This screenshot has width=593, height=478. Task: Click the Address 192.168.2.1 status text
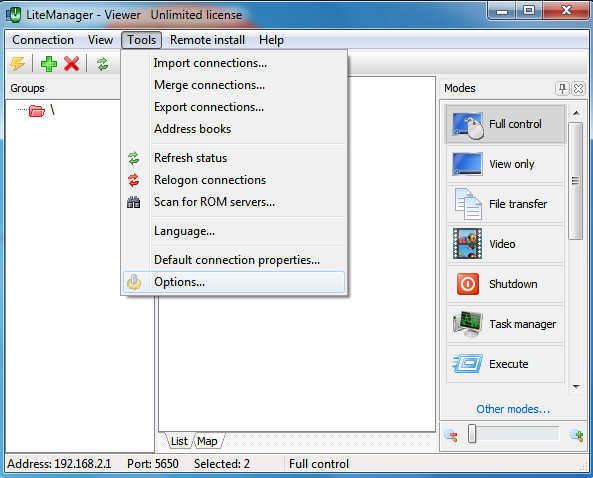(x=59, y=464)
